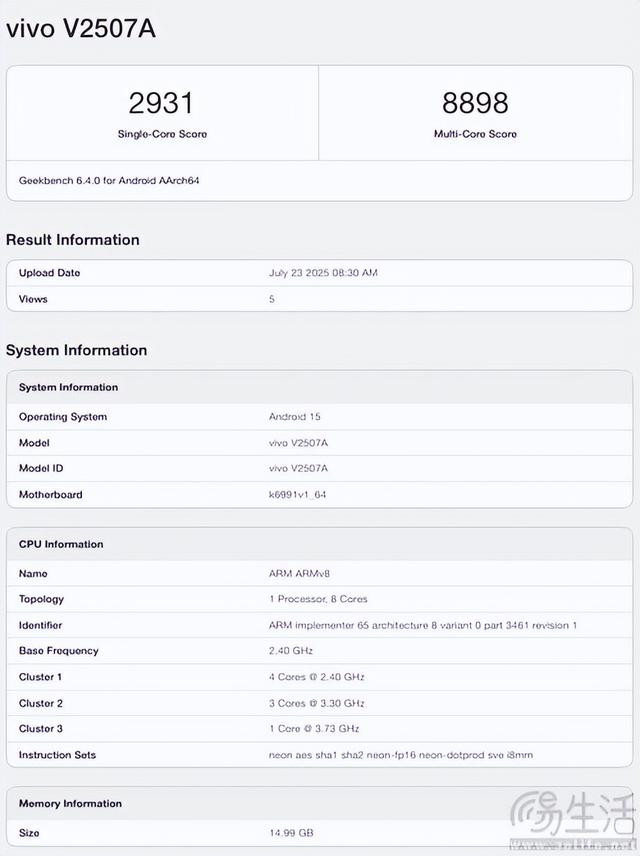Click the Multi-Core Score label
Viewport: 640px width, 856px height.
point(475,134)
